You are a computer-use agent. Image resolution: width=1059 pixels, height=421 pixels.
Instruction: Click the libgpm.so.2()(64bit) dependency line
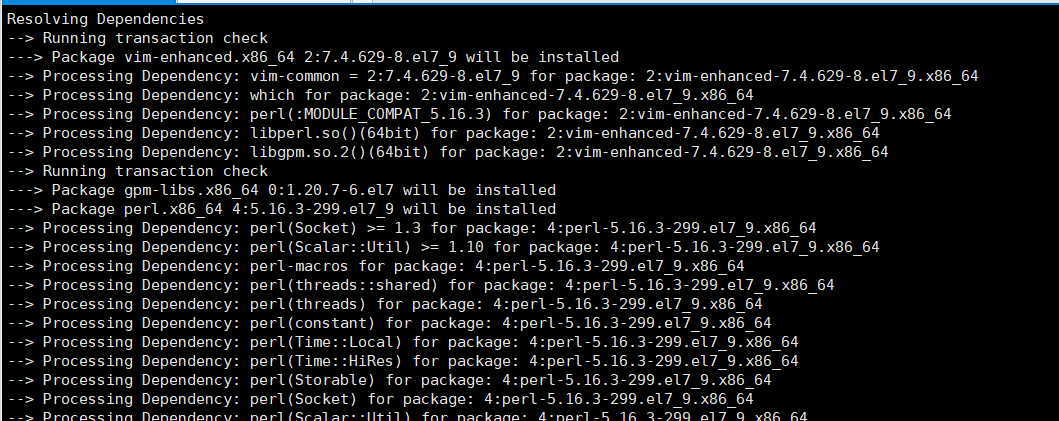(x=448, y=152)
